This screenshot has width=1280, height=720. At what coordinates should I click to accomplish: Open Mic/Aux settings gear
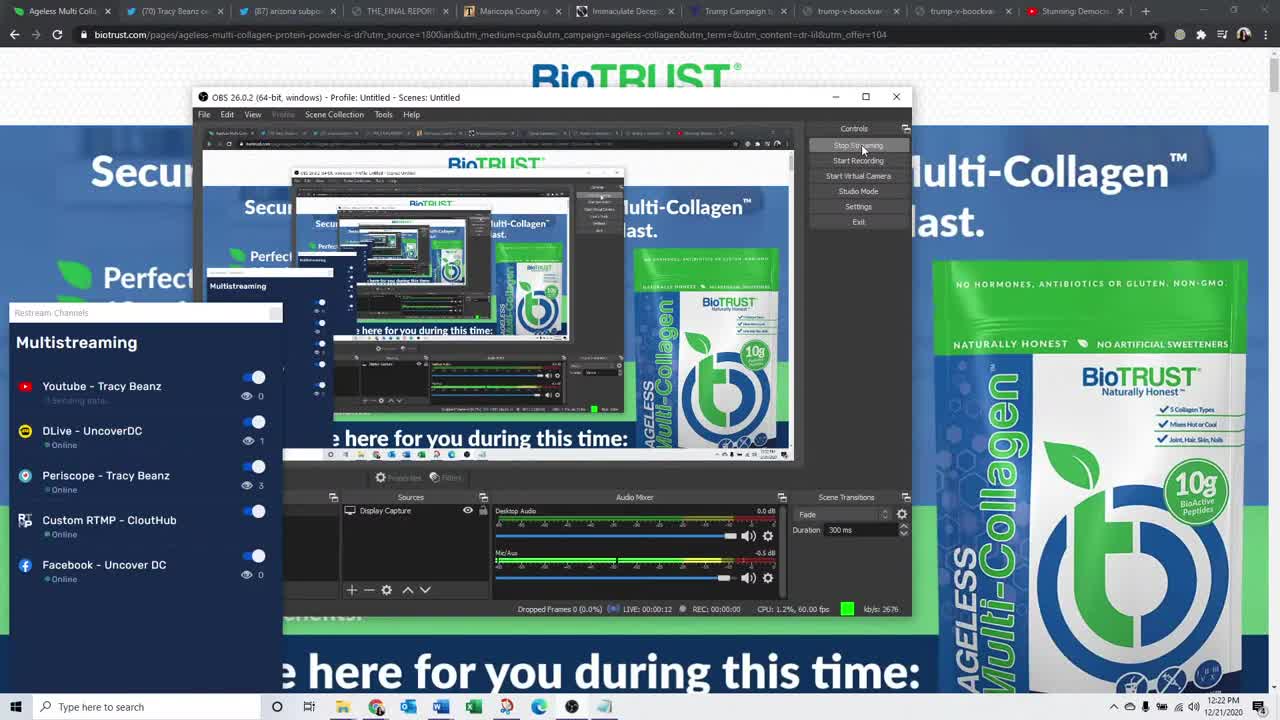(x=768, y=577)
